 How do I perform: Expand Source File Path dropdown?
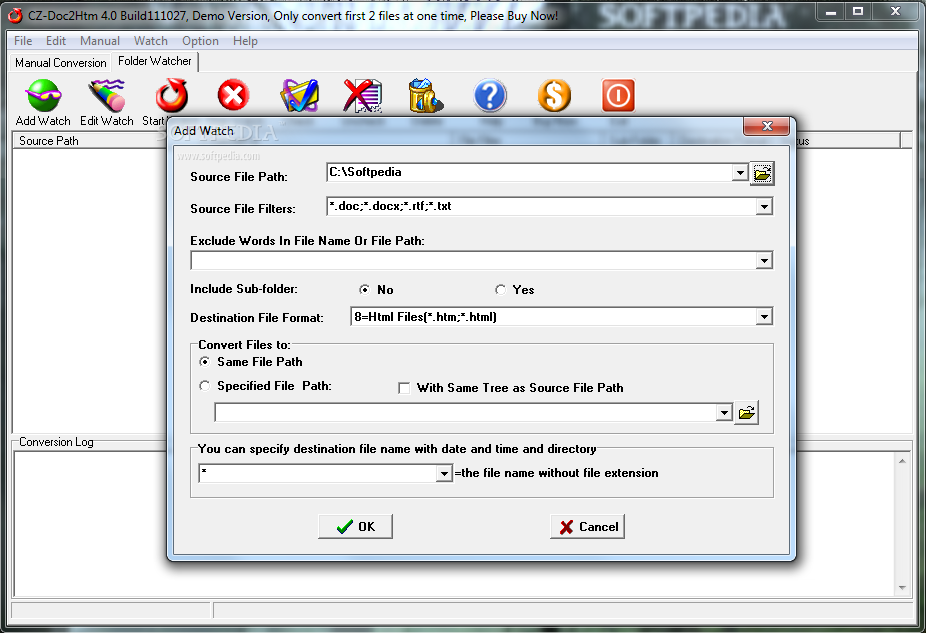[740, 172]
